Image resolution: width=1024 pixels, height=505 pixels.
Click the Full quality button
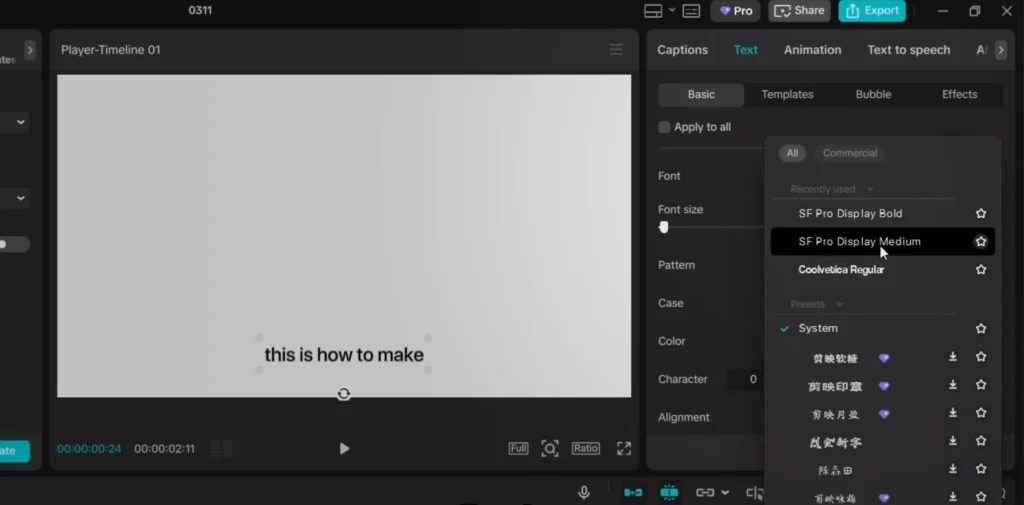[519, 448]
